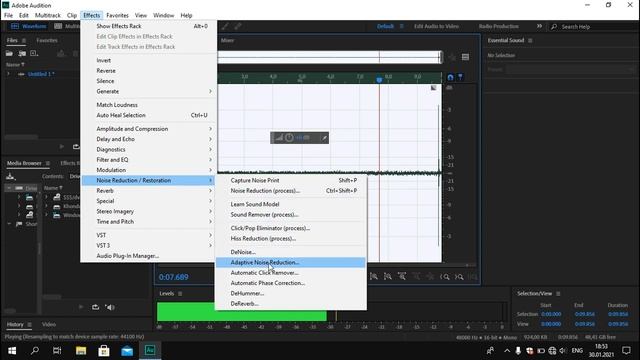
Task: Switch to the History tab
Action: pyautogui.click(x=15, y=324)
